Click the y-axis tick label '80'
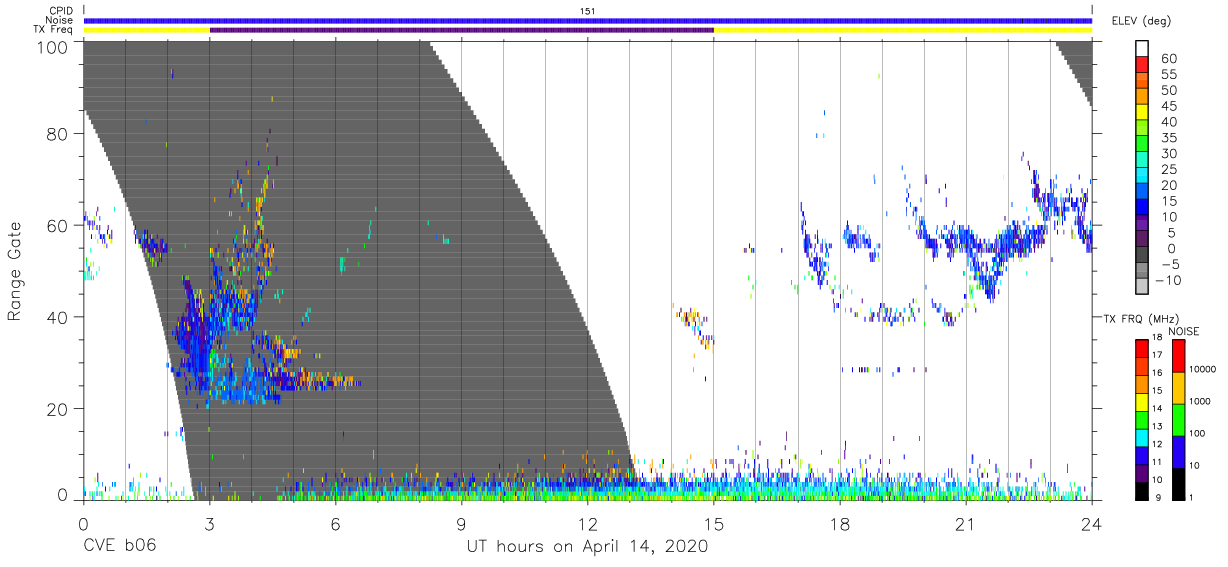The height and width of the screenshot is (567, 1228). pos(57,133)
